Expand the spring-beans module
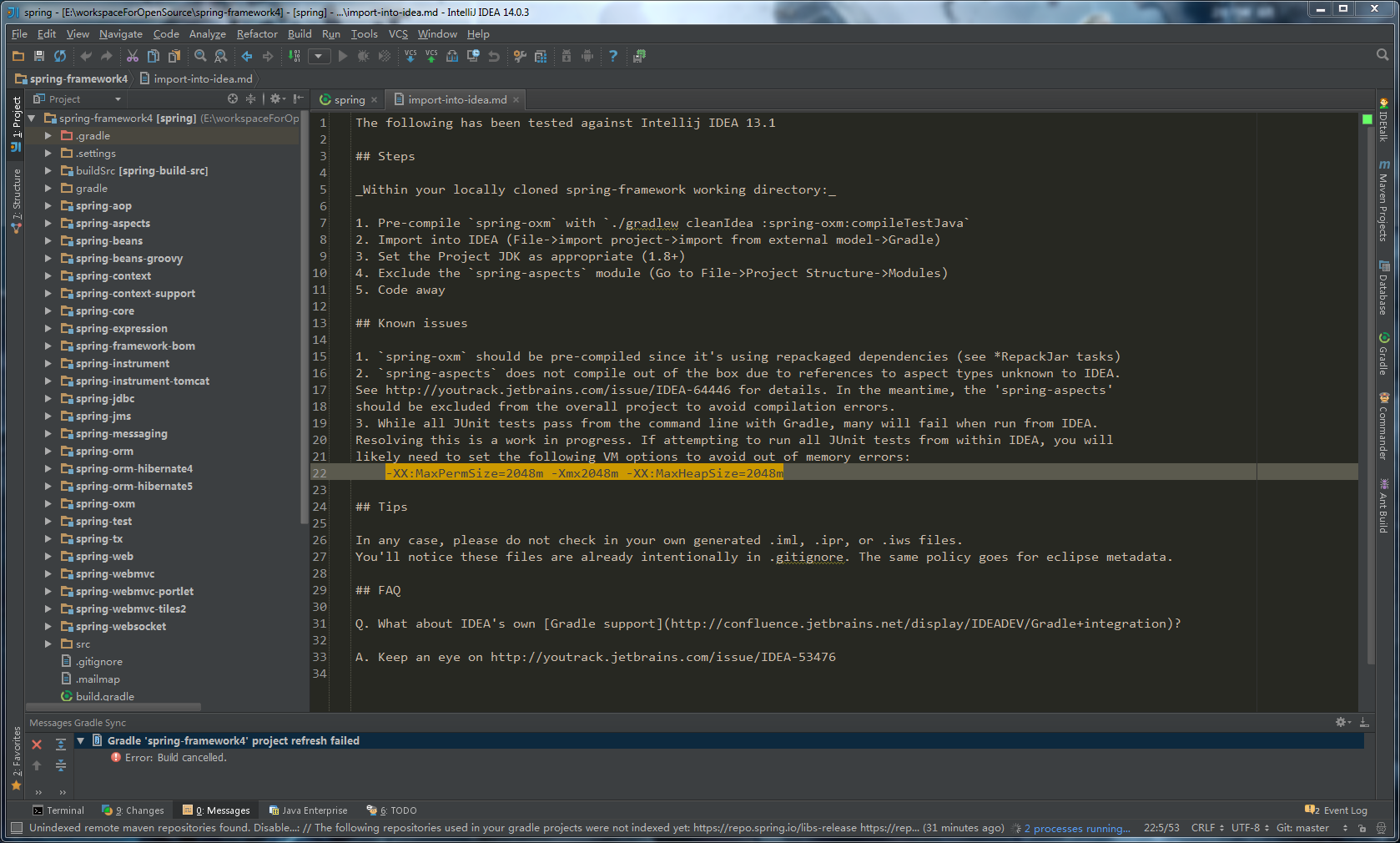The image size is (1400, 843). click(x=48, y=241)
